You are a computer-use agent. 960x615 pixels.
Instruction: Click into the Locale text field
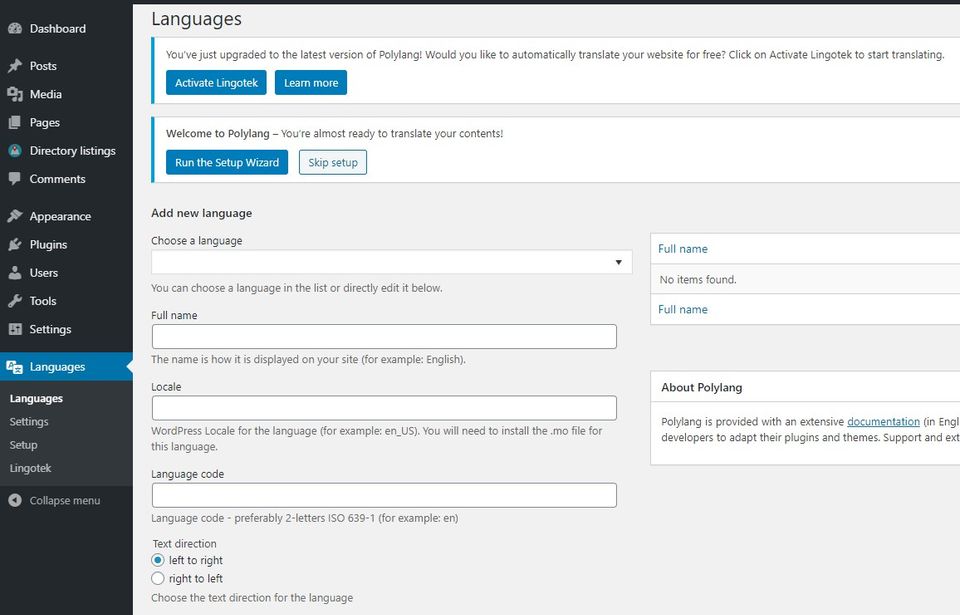pos(384,408)
